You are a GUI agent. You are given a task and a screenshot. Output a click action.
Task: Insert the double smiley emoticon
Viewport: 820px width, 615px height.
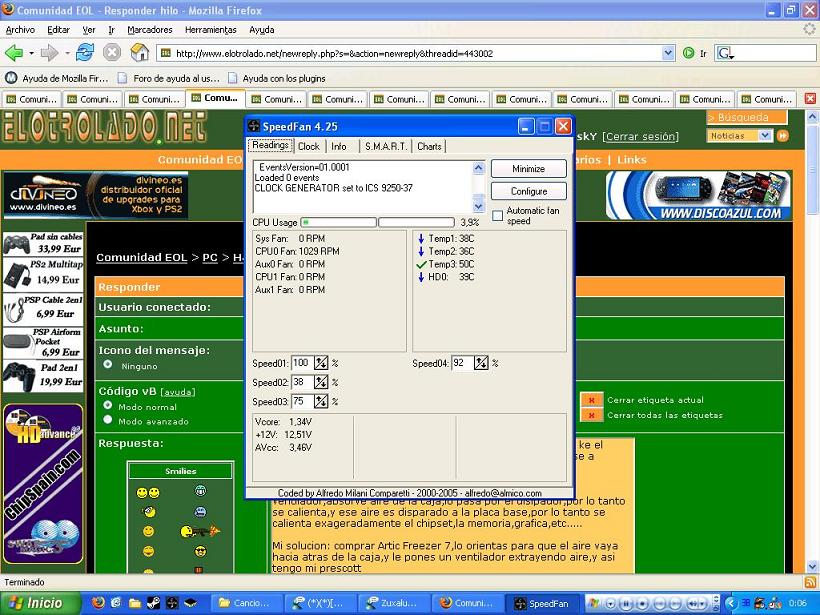click(x=147, y=493)
